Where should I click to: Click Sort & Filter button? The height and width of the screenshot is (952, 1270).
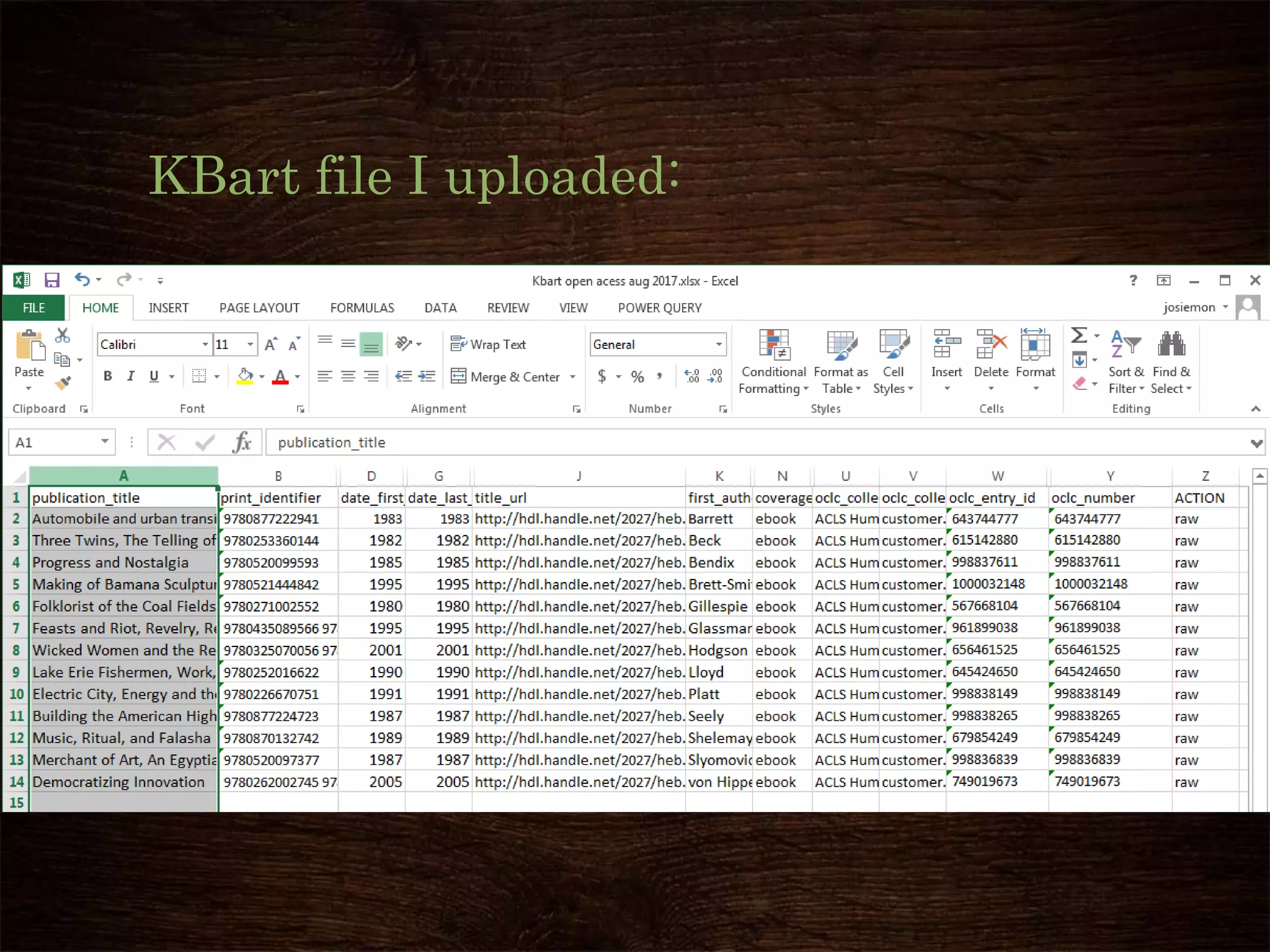tap(1126, 361)
